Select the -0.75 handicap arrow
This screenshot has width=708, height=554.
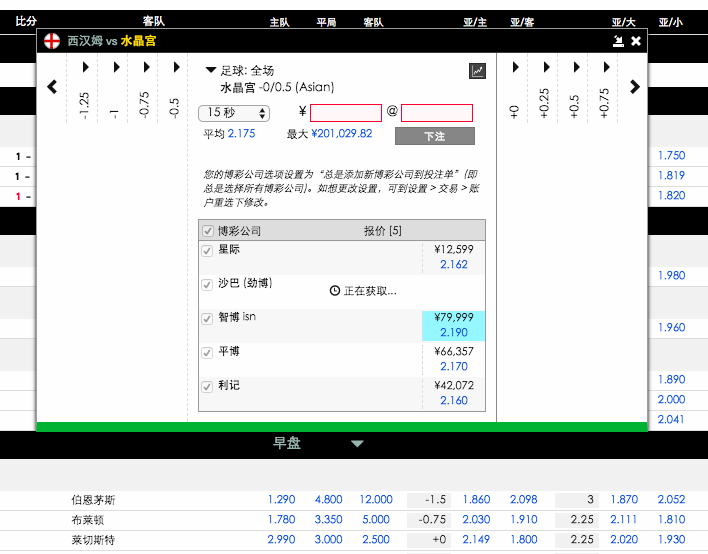[x=145, y=67]
